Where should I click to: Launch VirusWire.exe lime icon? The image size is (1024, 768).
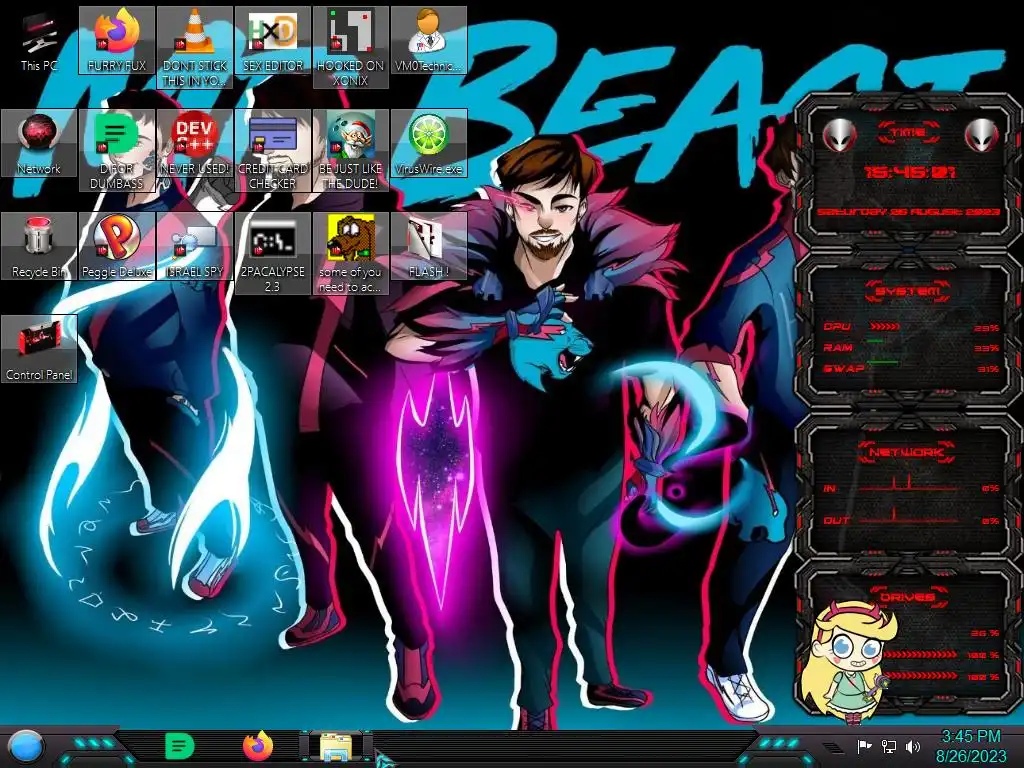(428, 144)
